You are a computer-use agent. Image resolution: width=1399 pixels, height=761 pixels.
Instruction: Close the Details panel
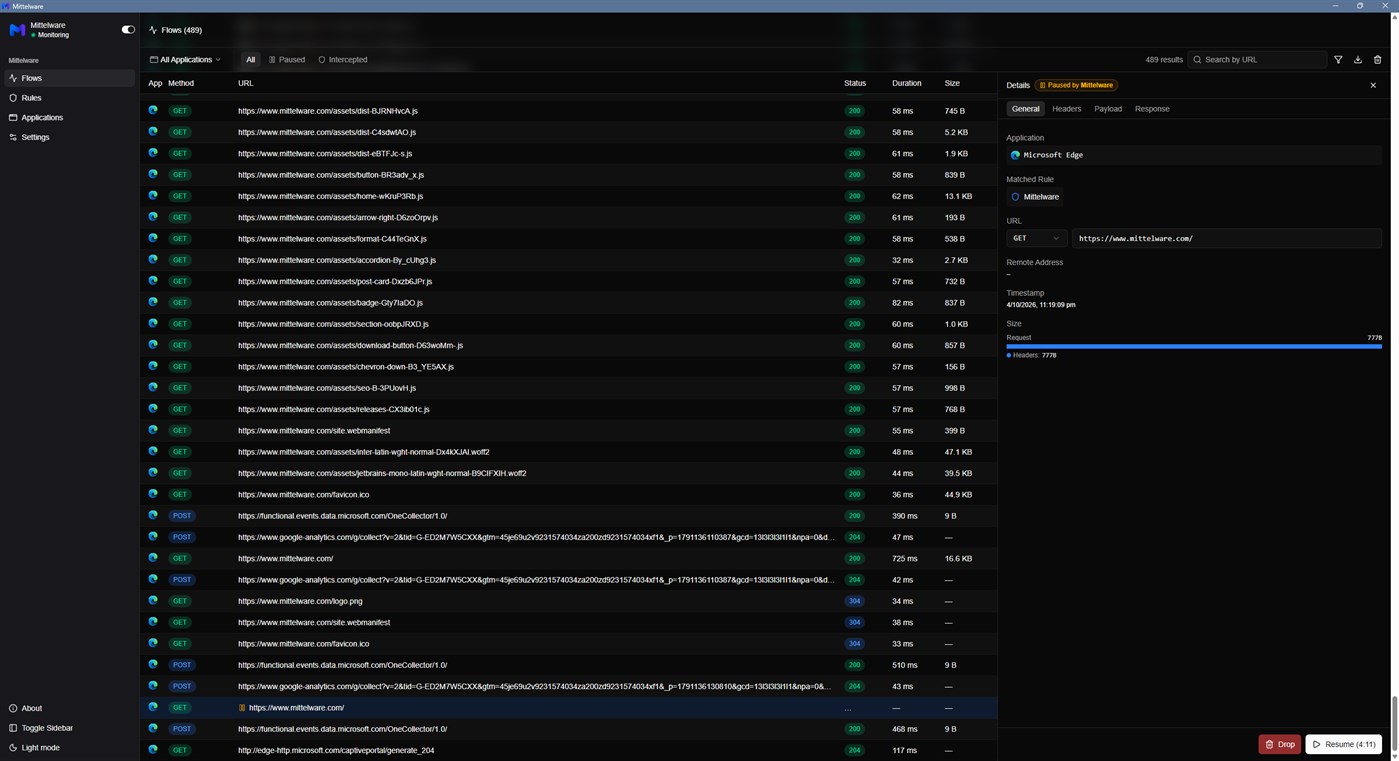coord(1373,85)
